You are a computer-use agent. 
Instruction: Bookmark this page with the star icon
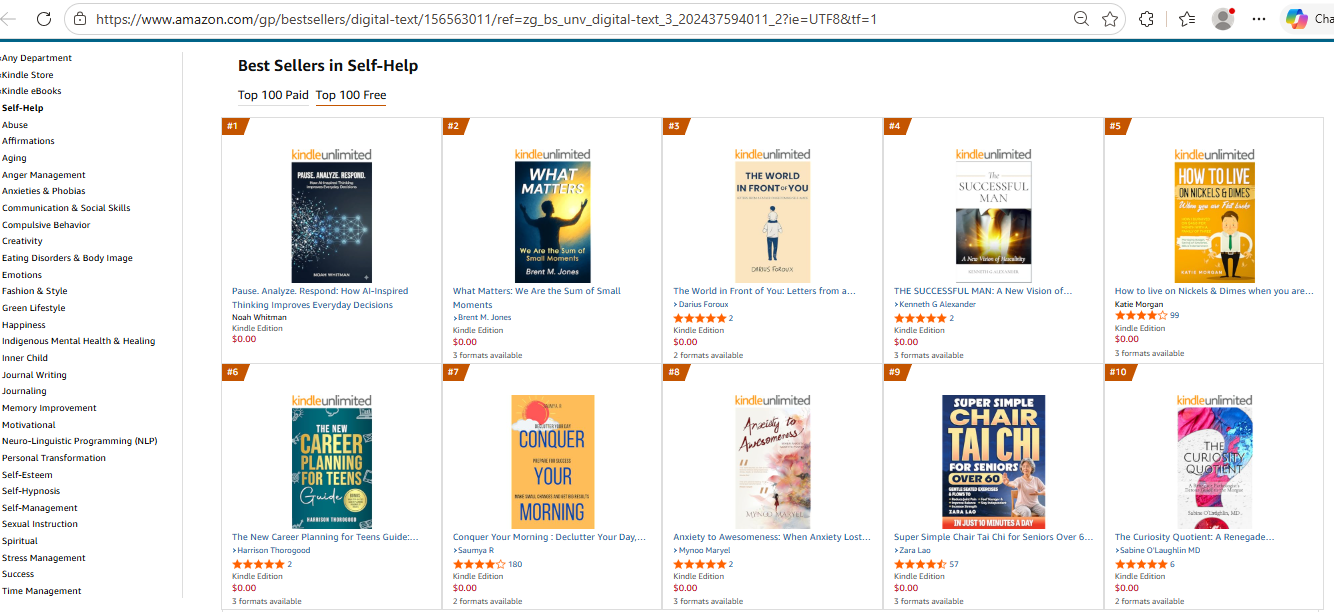(1109, 19)
